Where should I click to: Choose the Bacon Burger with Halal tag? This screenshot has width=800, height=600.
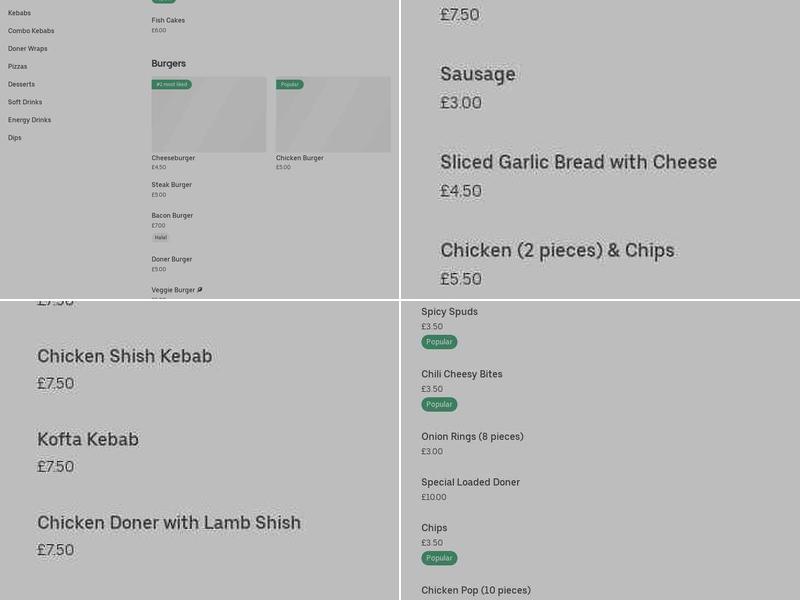[x=172, y=215]
